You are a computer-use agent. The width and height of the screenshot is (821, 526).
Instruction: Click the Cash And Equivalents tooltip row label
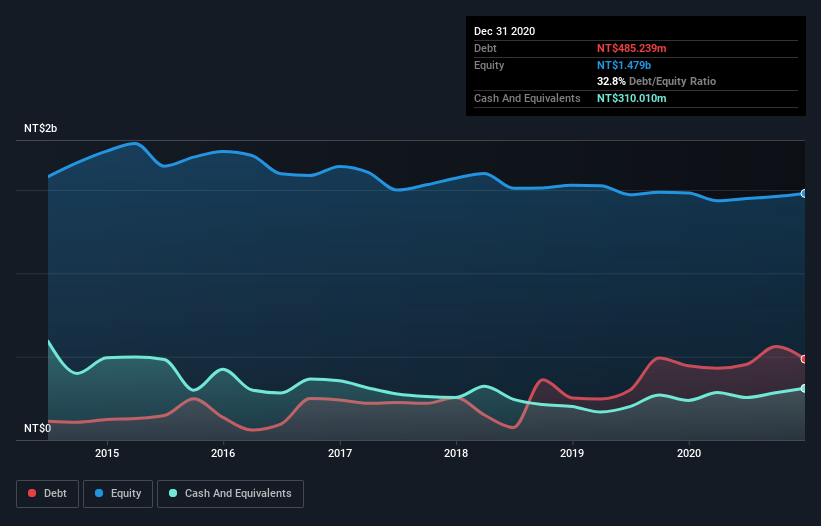pos(527,98)
